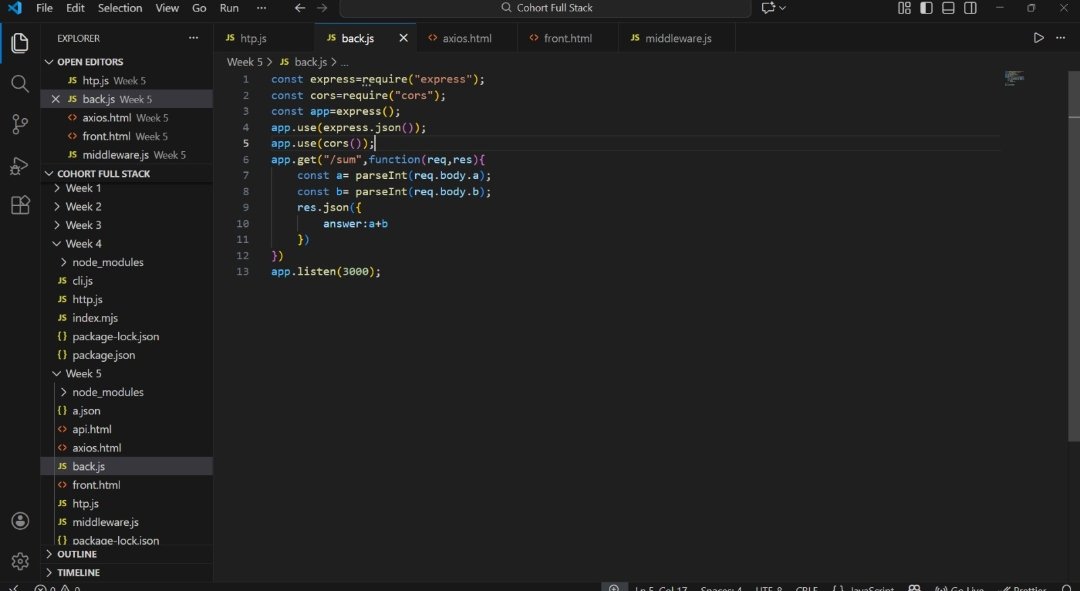Open the Copilot chat dropdown arrow
The width and height of the screenshot is (1080, 591).
click(782, 8)
